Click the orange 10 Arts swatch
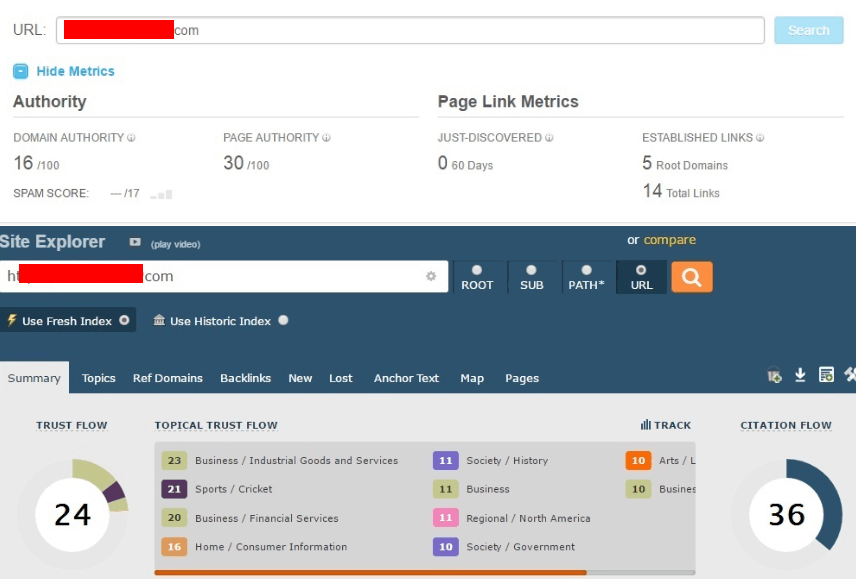The width and height of the screenshot is (856, 579). (x=638, y=460)
